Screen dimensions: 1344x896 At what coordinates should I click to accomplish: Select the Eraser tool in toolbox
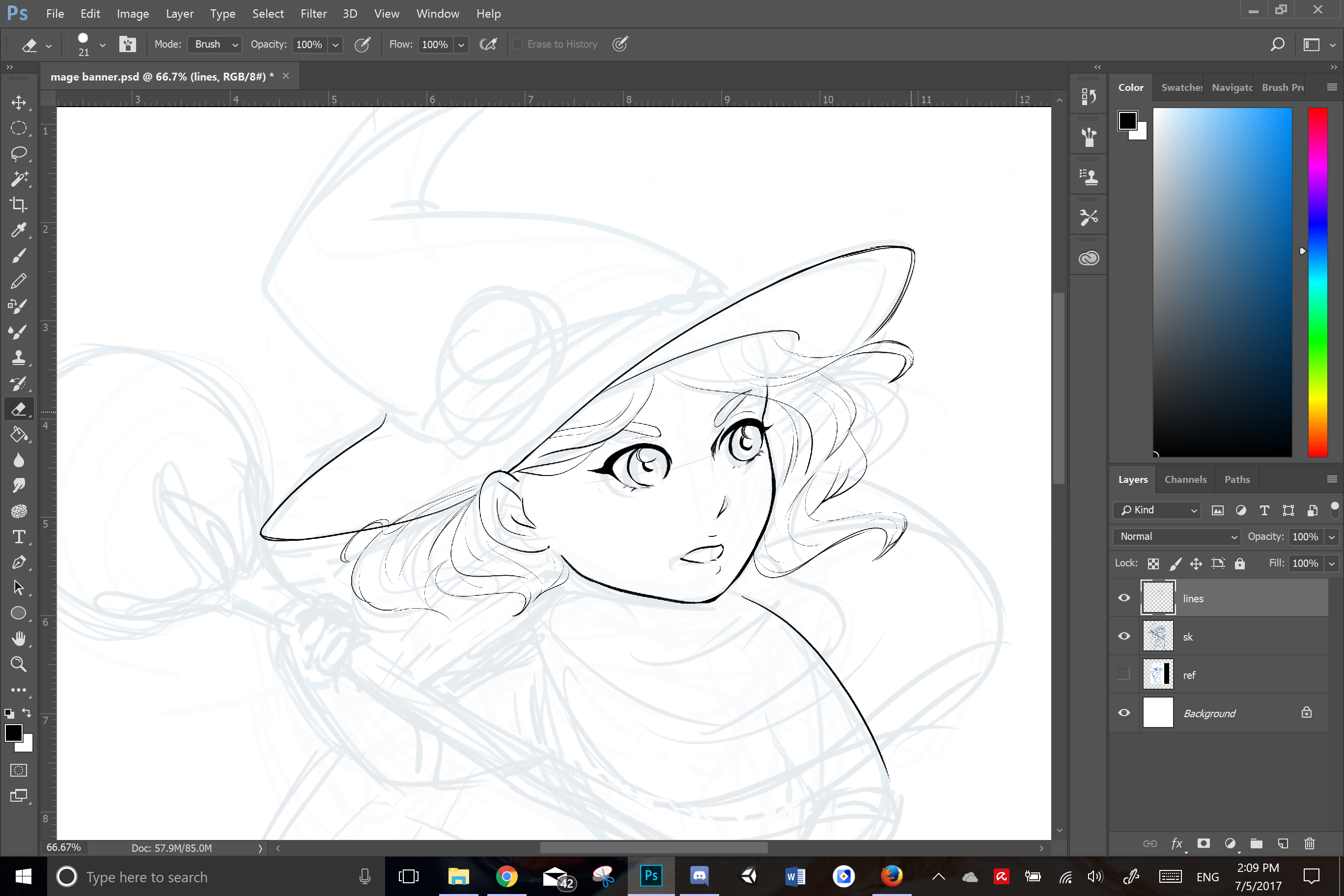coord(18,409)
